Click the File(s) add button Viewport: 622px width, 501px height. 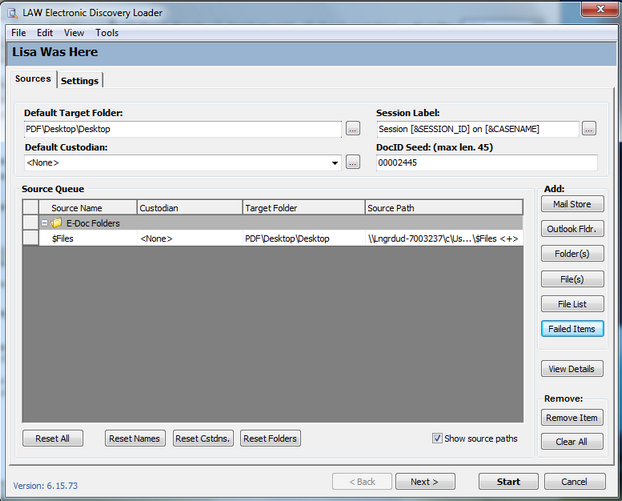click(572, 279)
